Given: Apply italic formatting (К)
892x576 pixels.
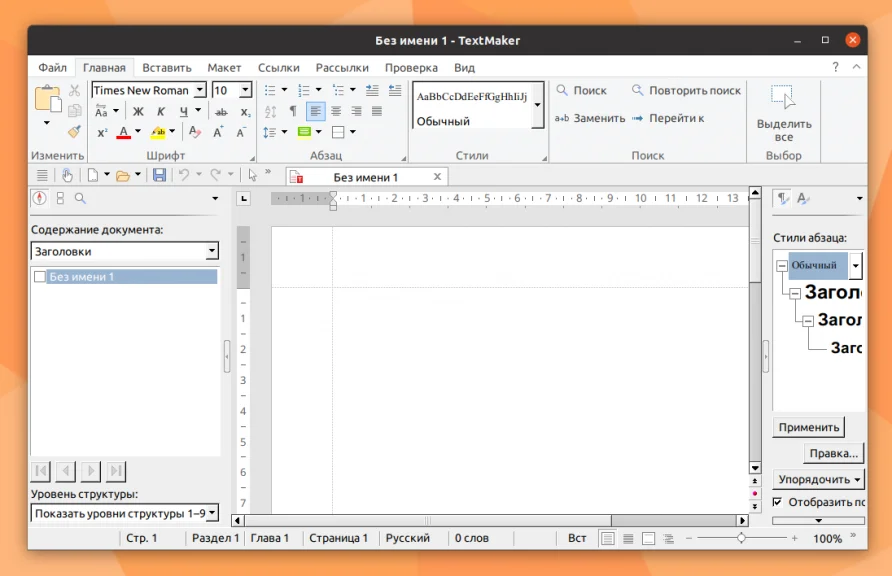Looking at the screenshot, I should click(161, 111).
